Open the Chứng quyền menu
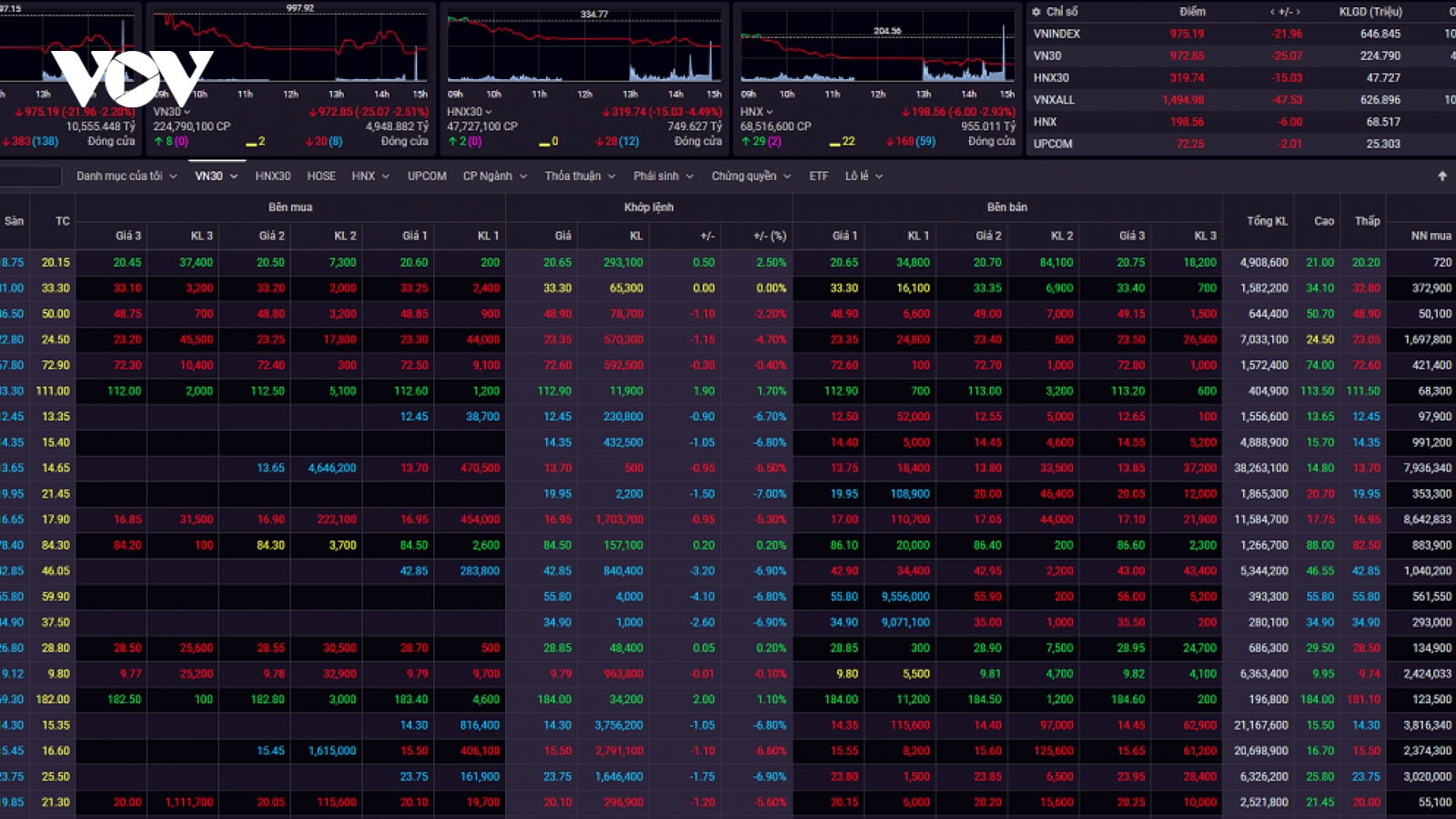This screenshot has width=1456, height=819. pos(751,176)
